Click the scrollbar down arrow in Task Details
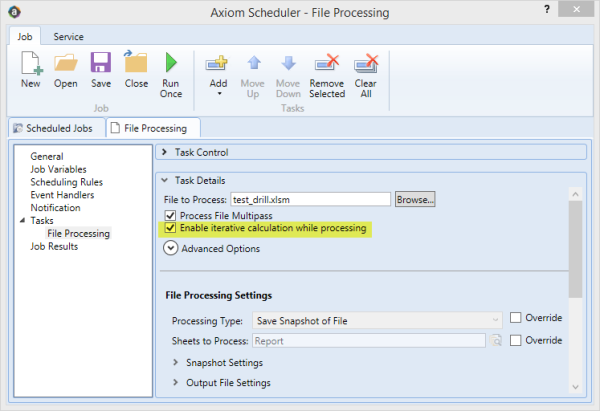 (575, 387)
